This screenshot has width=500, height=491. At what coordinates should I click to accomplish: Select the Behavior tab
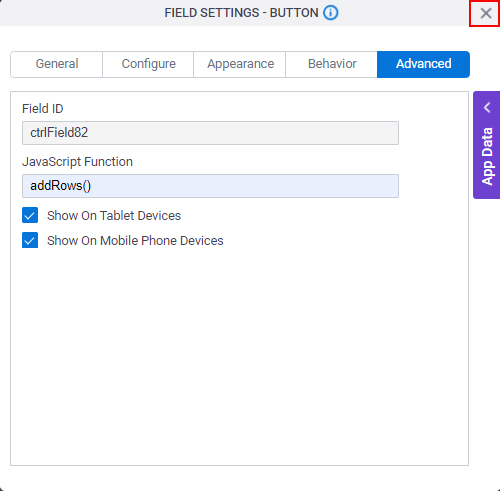[x=332, y=64]
